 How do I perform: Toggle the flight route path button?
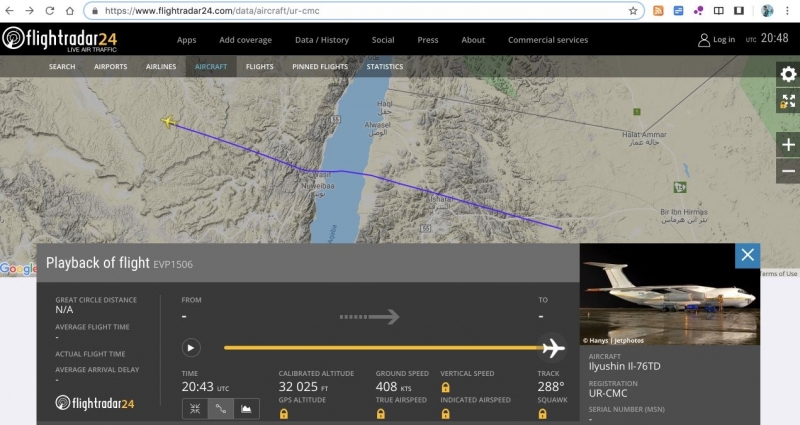pyautogui.click(x=220, y=408)
